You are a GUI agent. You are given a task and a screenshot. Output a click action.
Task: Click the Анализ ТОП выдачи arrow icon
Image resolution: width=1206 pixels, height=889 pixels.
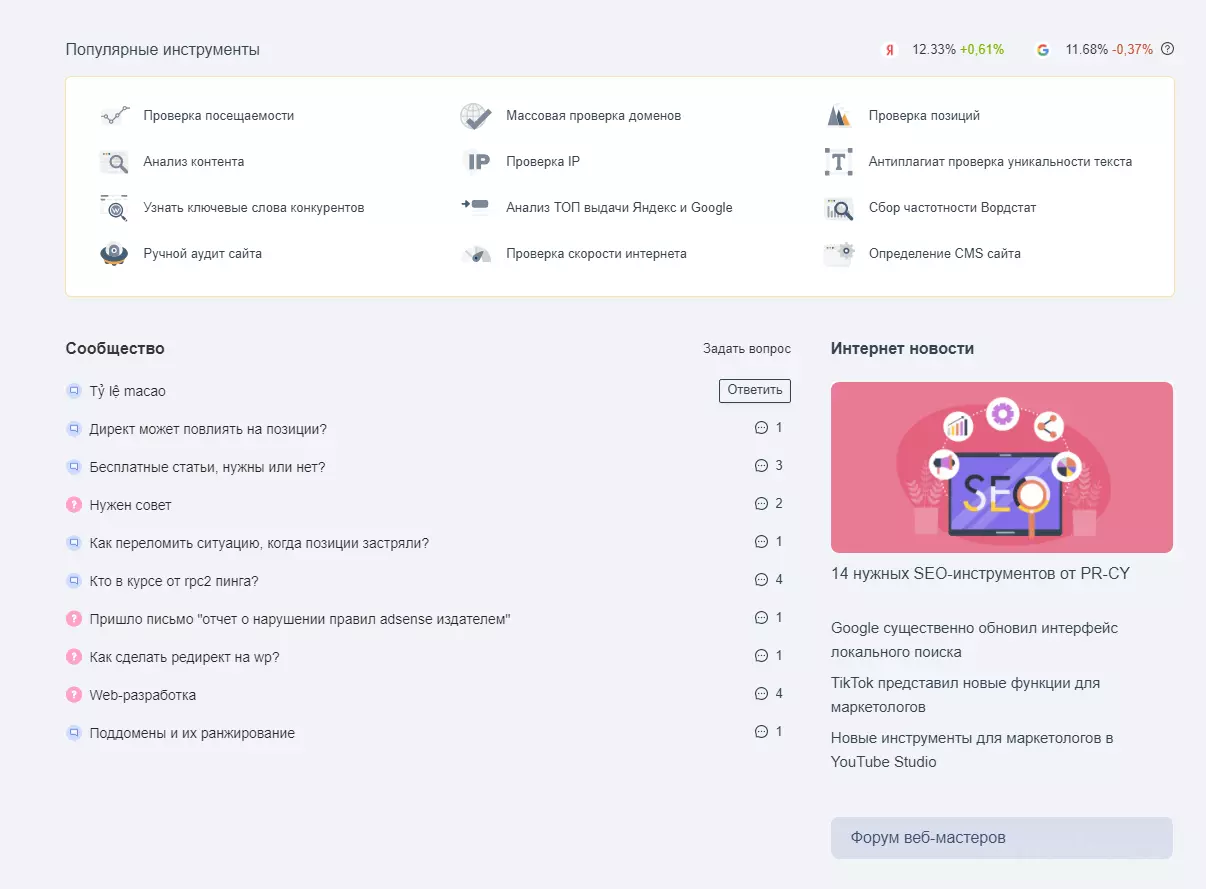pos(475,205)
